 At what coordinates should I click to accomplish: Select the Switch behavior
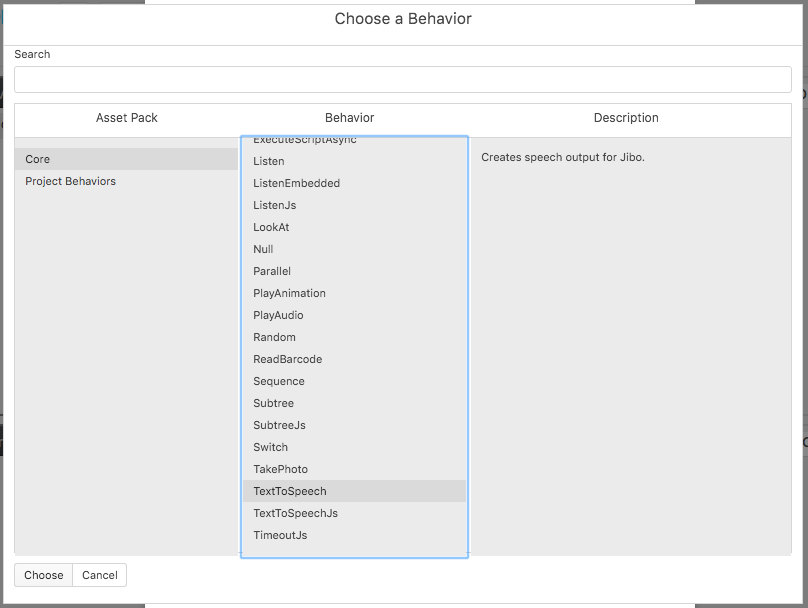click(270, 447)
